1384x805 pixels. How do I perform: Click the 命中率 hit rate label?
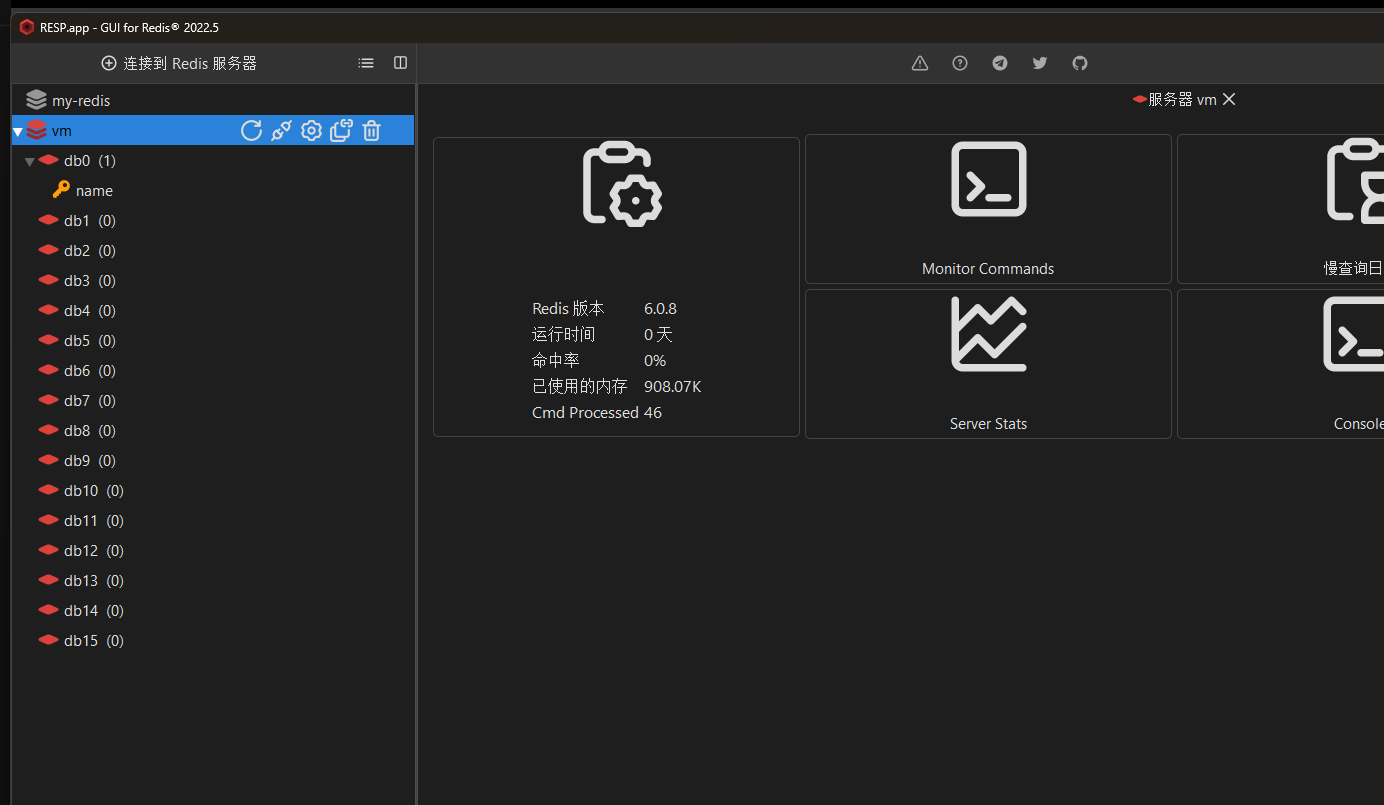point(555,360)
